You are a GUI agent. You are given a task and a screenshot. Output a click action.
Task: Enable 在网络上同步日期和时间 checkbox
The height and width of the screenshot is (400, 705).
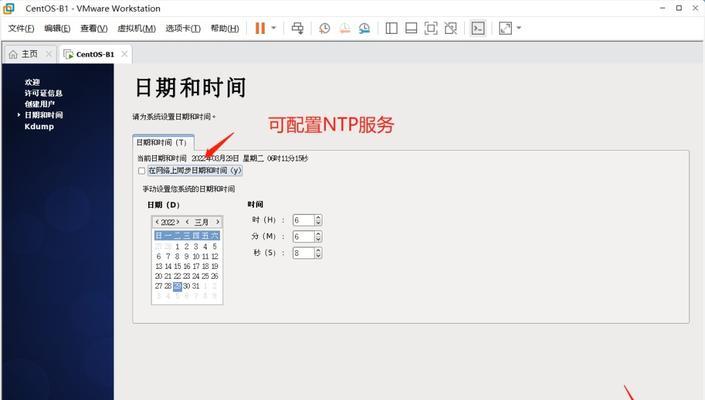point(142,171)
